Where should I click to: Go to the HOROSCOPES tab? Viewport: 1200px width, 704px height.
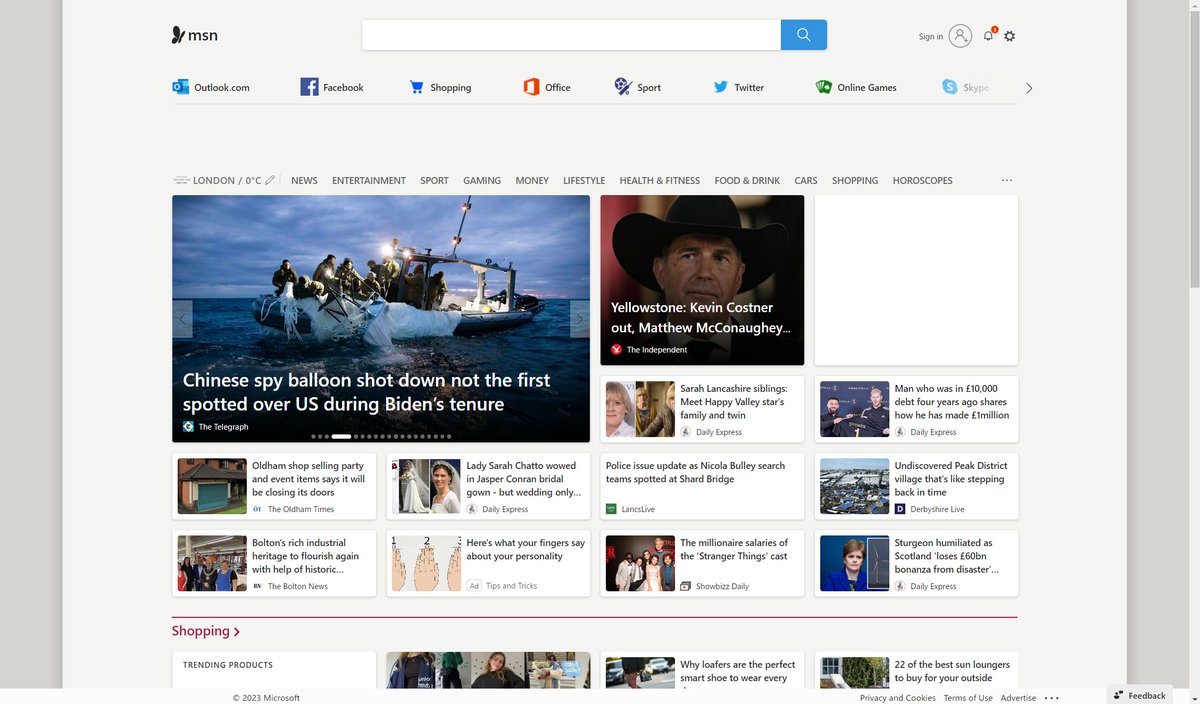pos(922,181)
